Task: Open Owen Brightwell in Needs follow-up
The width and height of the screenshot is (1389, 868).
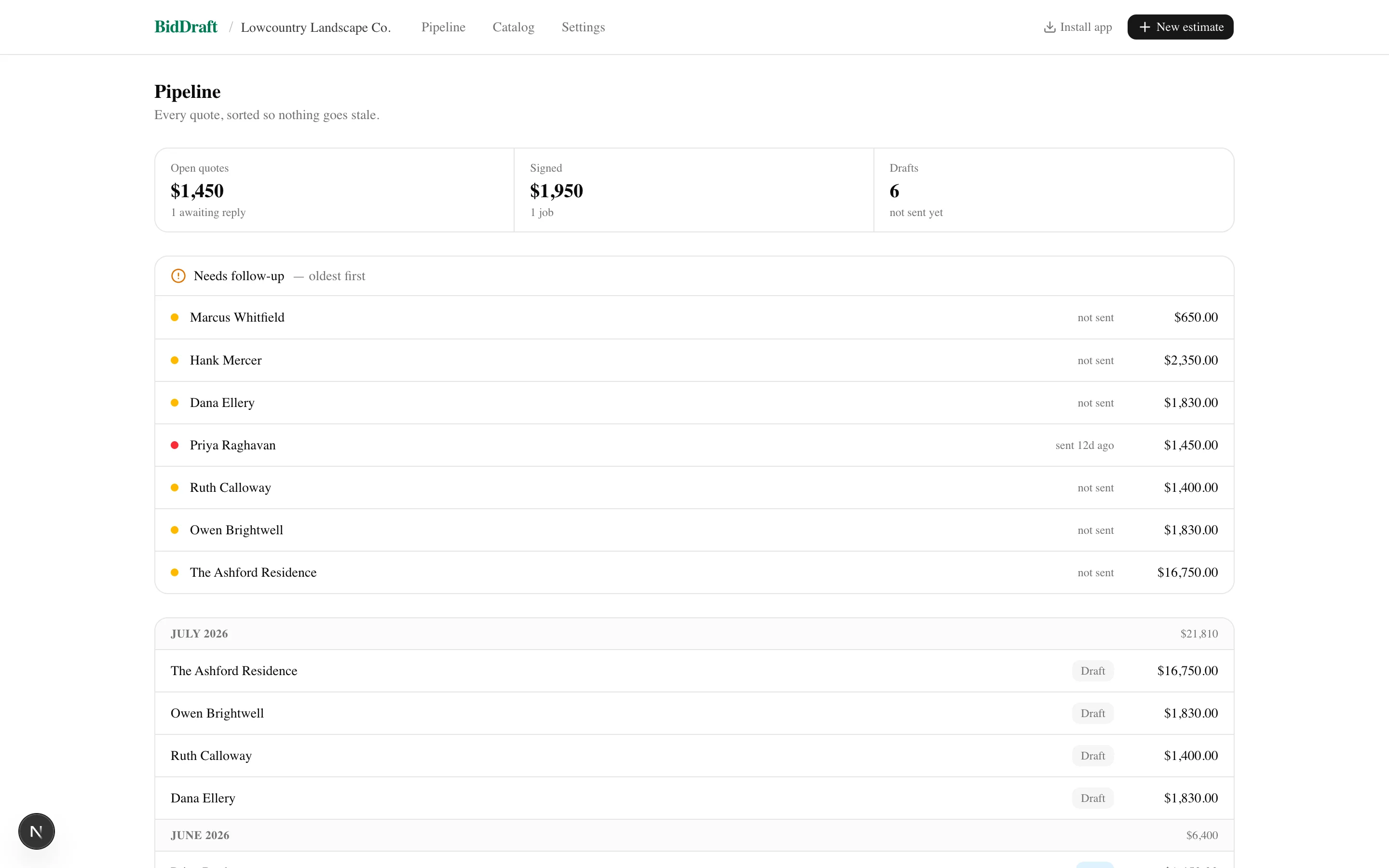Action: [694, 530]
